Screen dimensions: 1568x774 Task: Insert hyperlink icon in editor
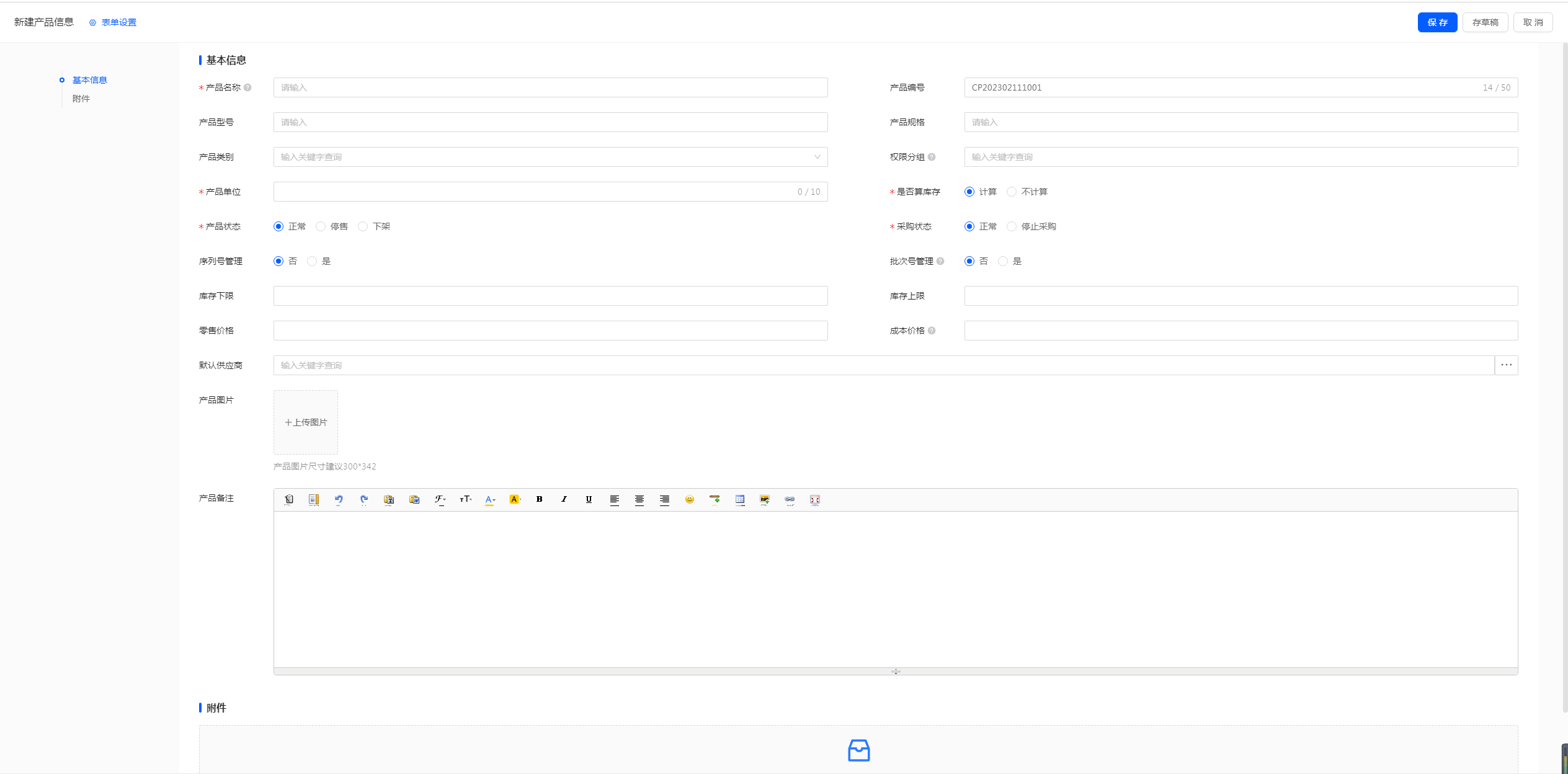[x=790, y=499]
